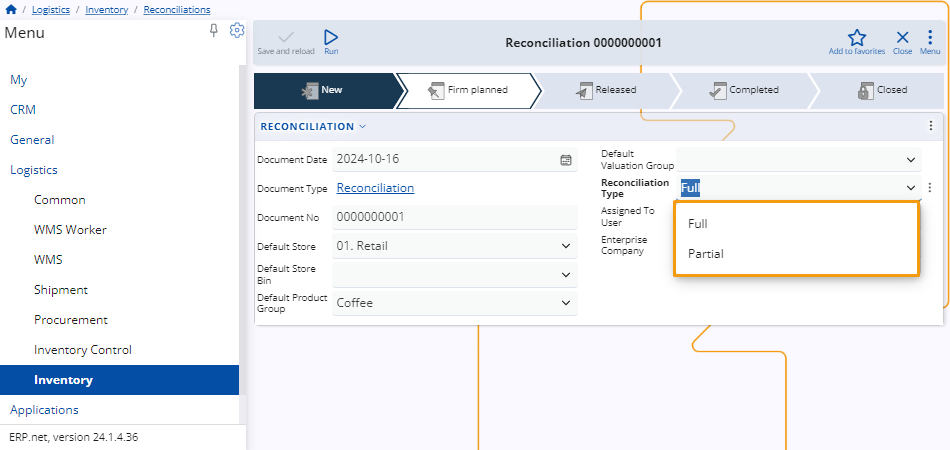The height and width of the screenshot is (450, 950).
Task: Click the Document Date field
Action: pos(454,160)
